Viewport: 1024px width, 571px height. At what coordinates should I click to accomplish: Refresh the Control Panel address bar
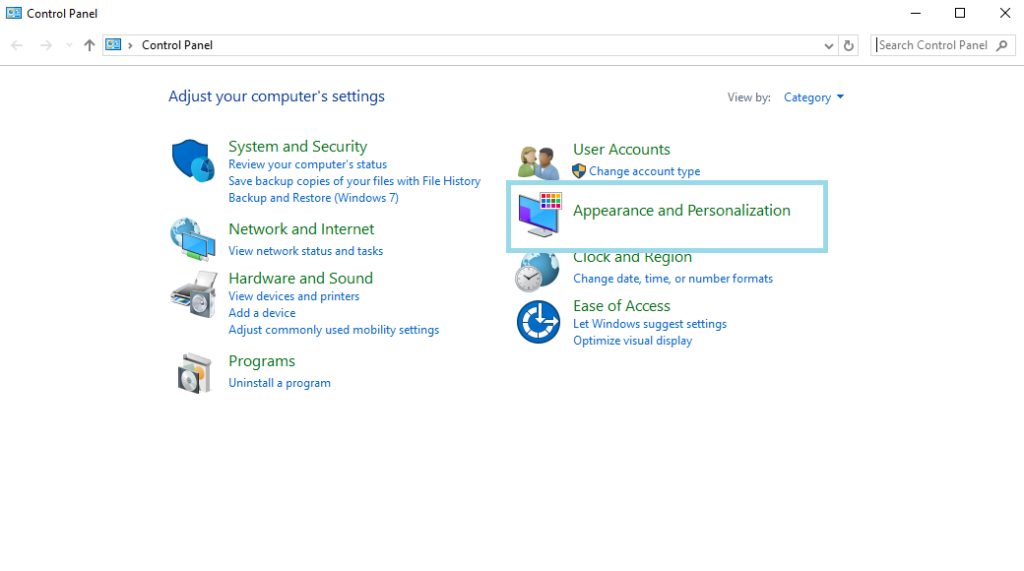(x=849, y=45)
